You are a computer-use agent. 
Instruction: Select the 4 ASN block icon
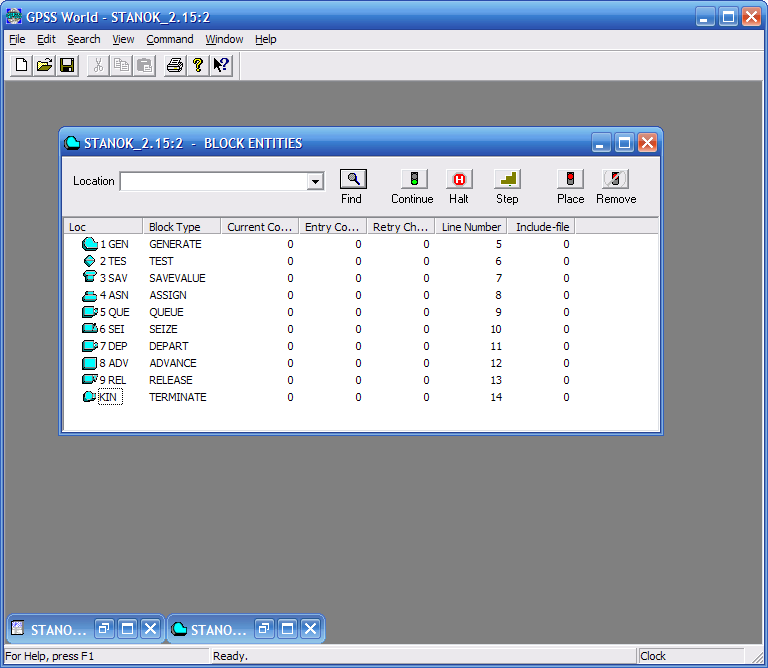(90, 295)
